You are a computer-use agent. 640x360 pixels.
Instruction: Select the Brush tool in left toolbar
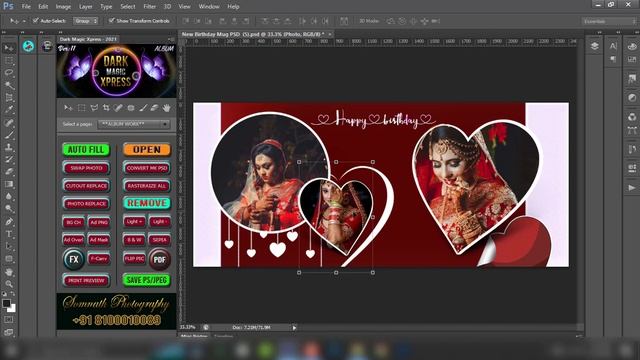9,135
